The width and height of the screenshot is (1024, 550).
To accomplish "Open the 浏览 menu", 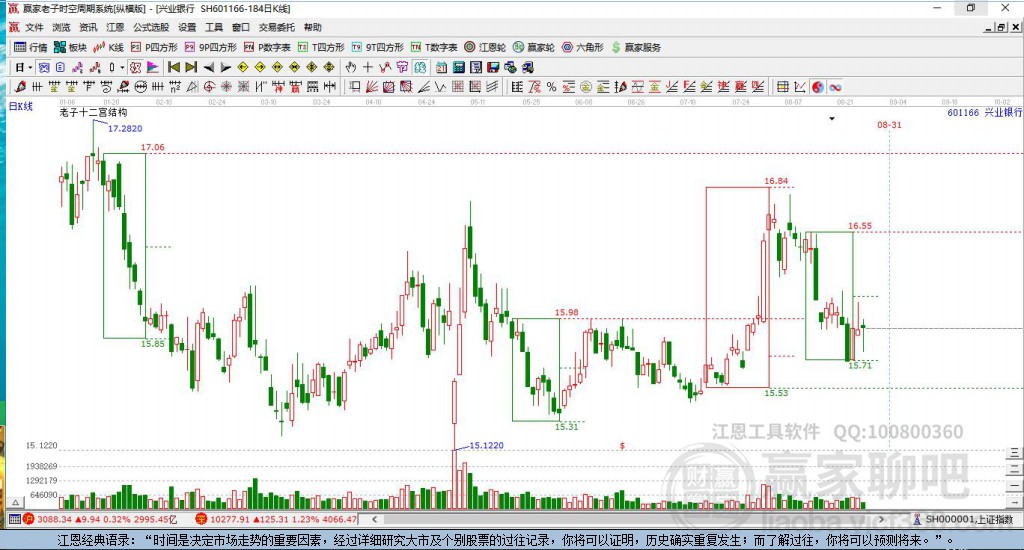I will [61, 27].
